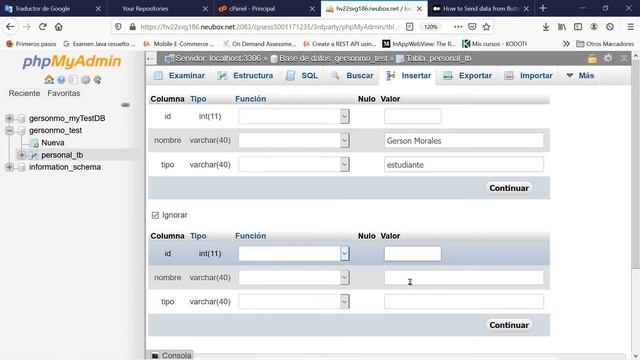Open the SQL tab
The height and width of the screenshot is (360, 640).
coord(302,76)
